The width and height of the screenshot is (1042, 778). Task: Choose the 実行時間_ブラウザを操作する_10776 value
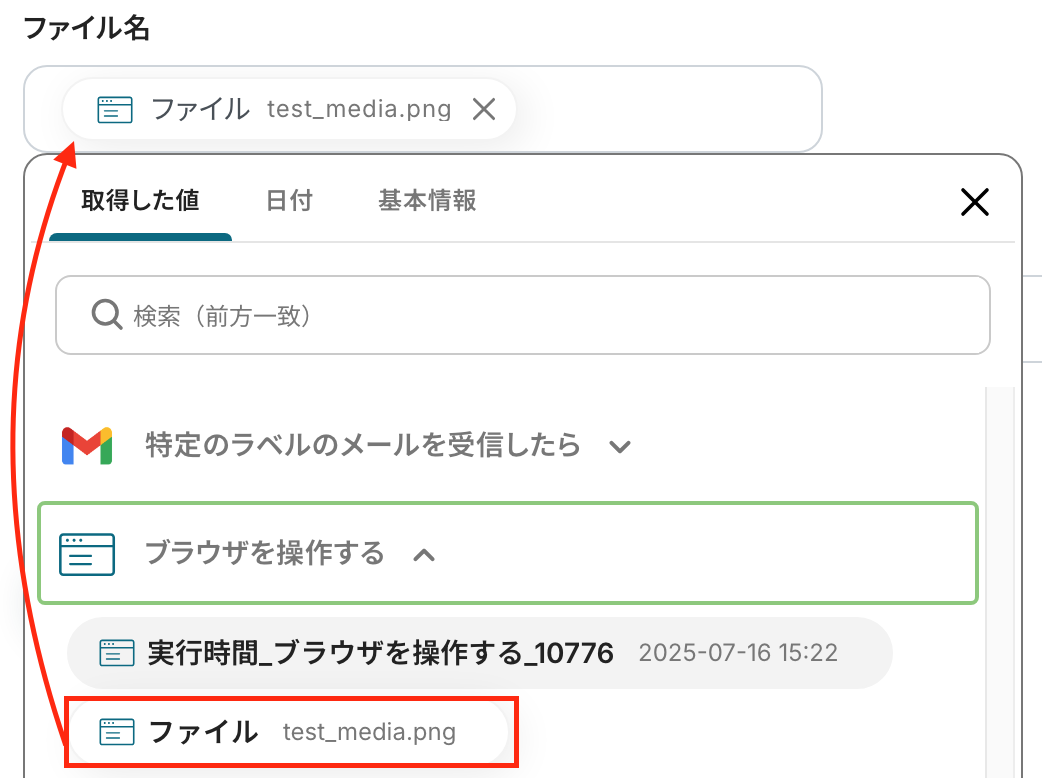point(380,654)
